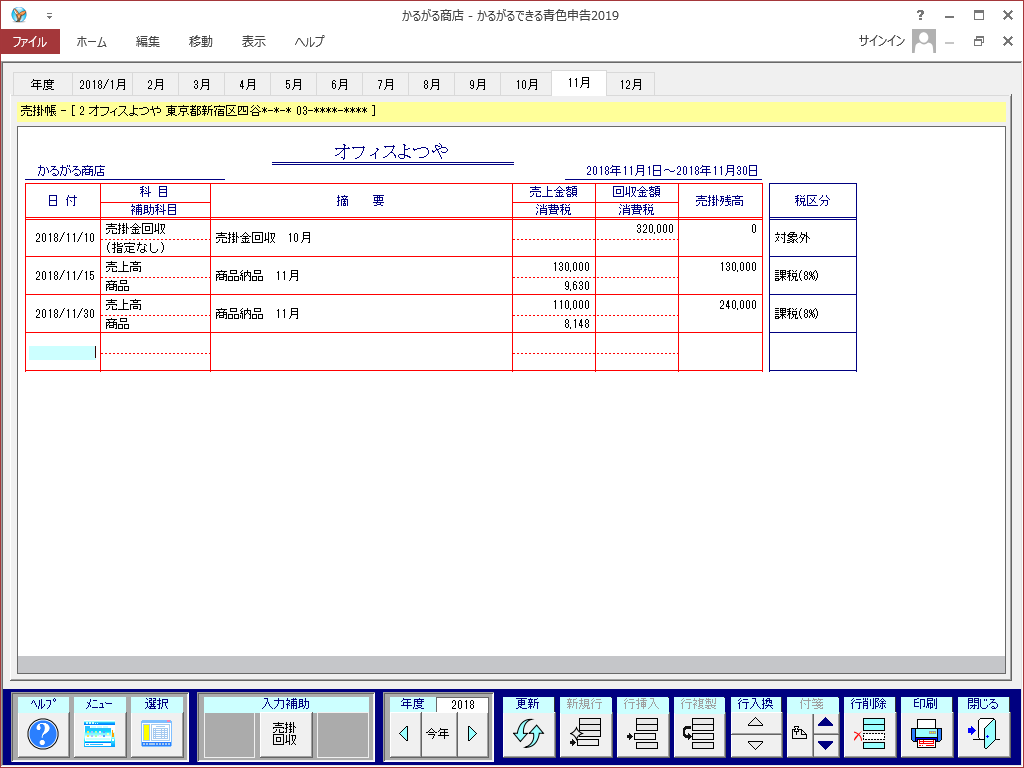
Task: Open the 編集 menu
Action: 148,41
